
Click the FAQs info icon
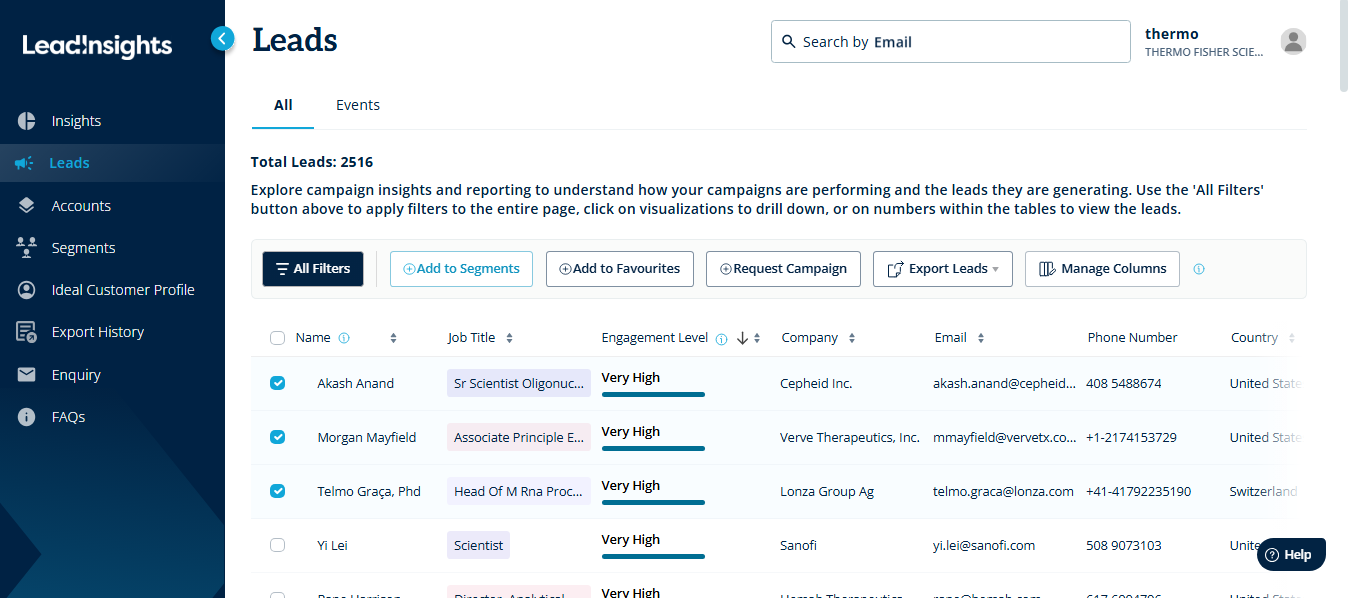pos(27,417)
